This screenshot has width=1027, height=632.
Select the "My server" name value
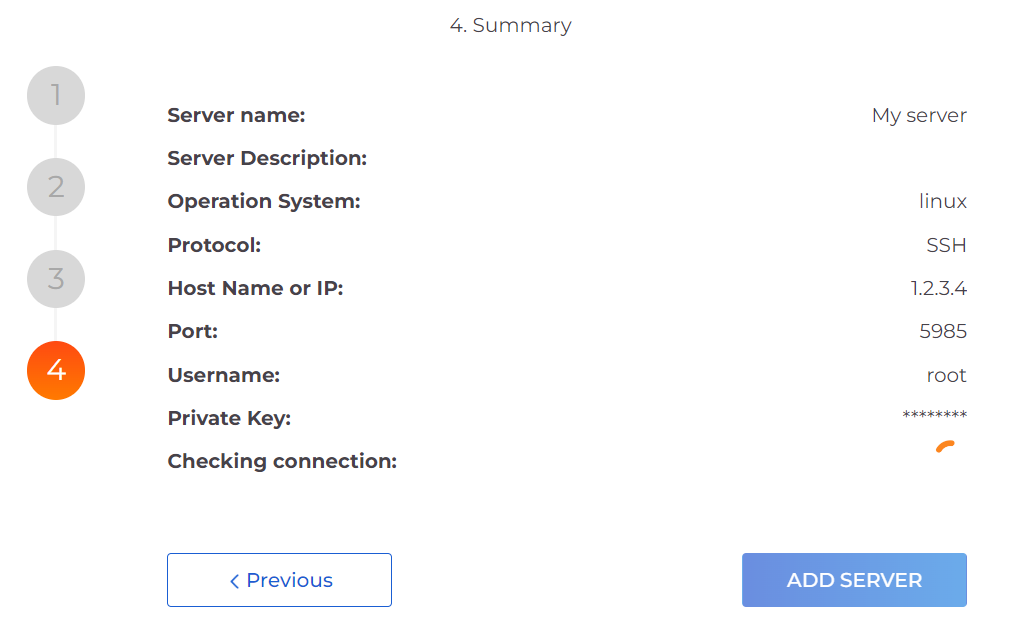(919, 115)
